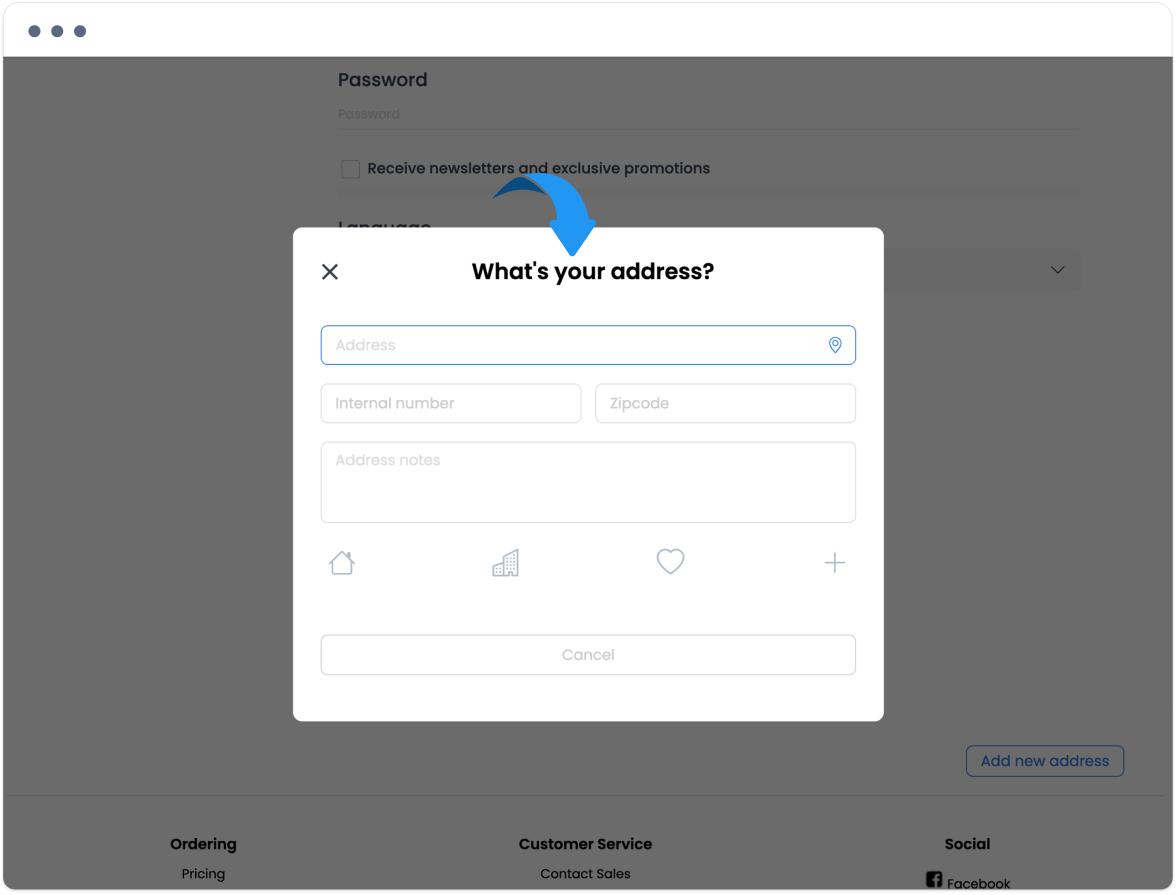The height and width of the screenshot is (895, 1176).
Task: Select the home address type icon
Action: pos(342,563)
